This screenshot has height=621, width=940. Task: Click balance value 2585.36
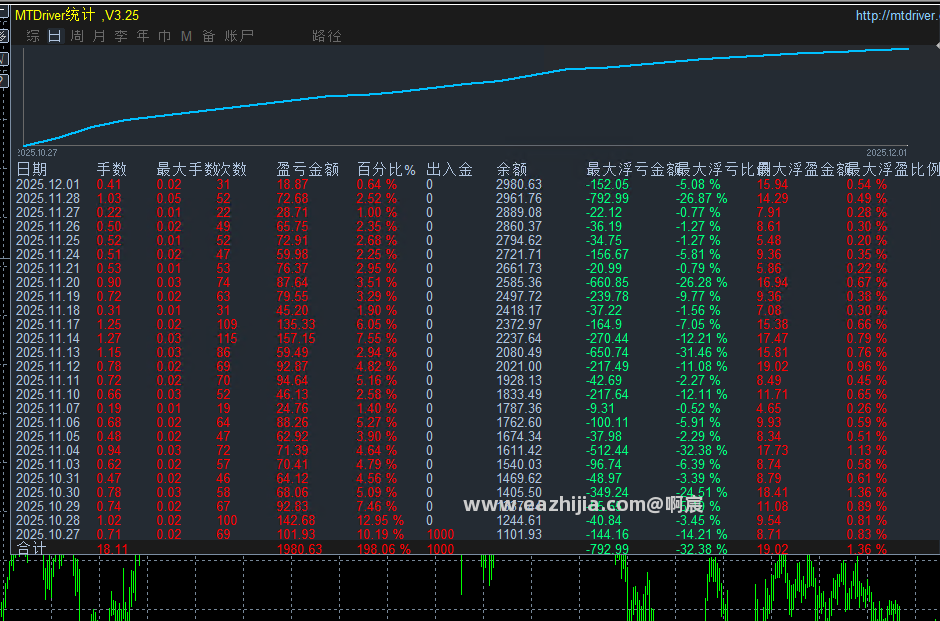[x=519, y=282]
